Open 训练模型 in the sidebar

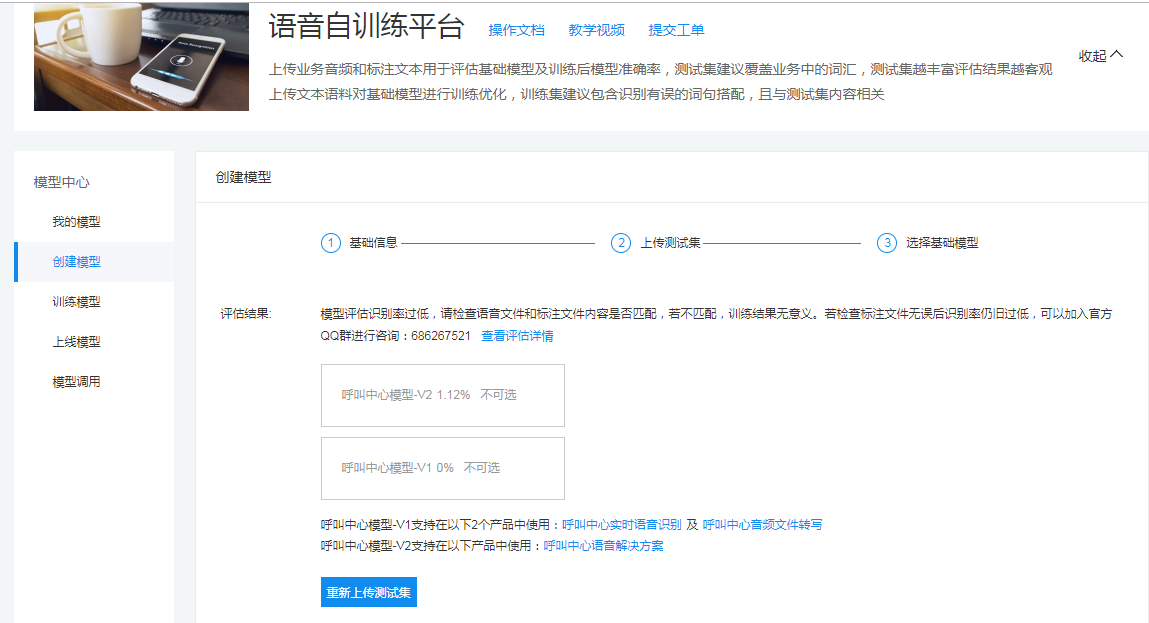pyautogui.click(x=76, y=302)
